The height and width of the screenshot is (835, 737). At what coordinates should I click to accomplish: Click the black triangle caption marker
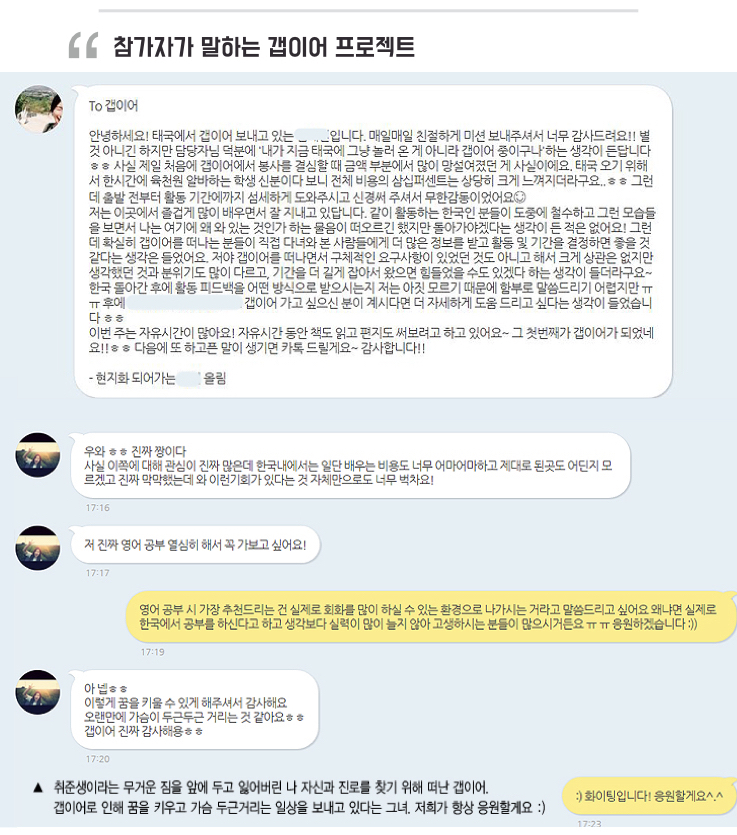[38, 788]
